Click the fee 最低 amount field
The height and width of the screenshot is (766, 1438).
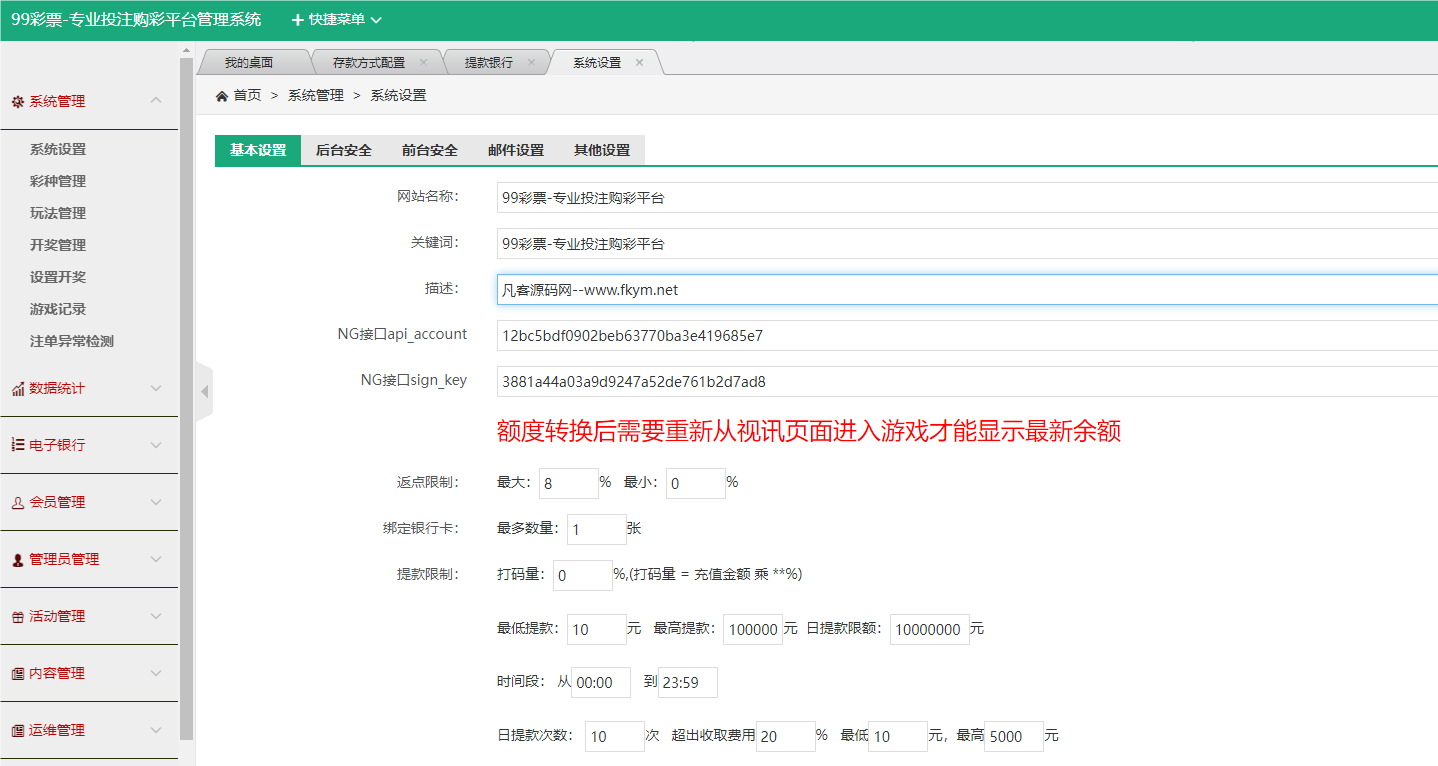[899, 737]
